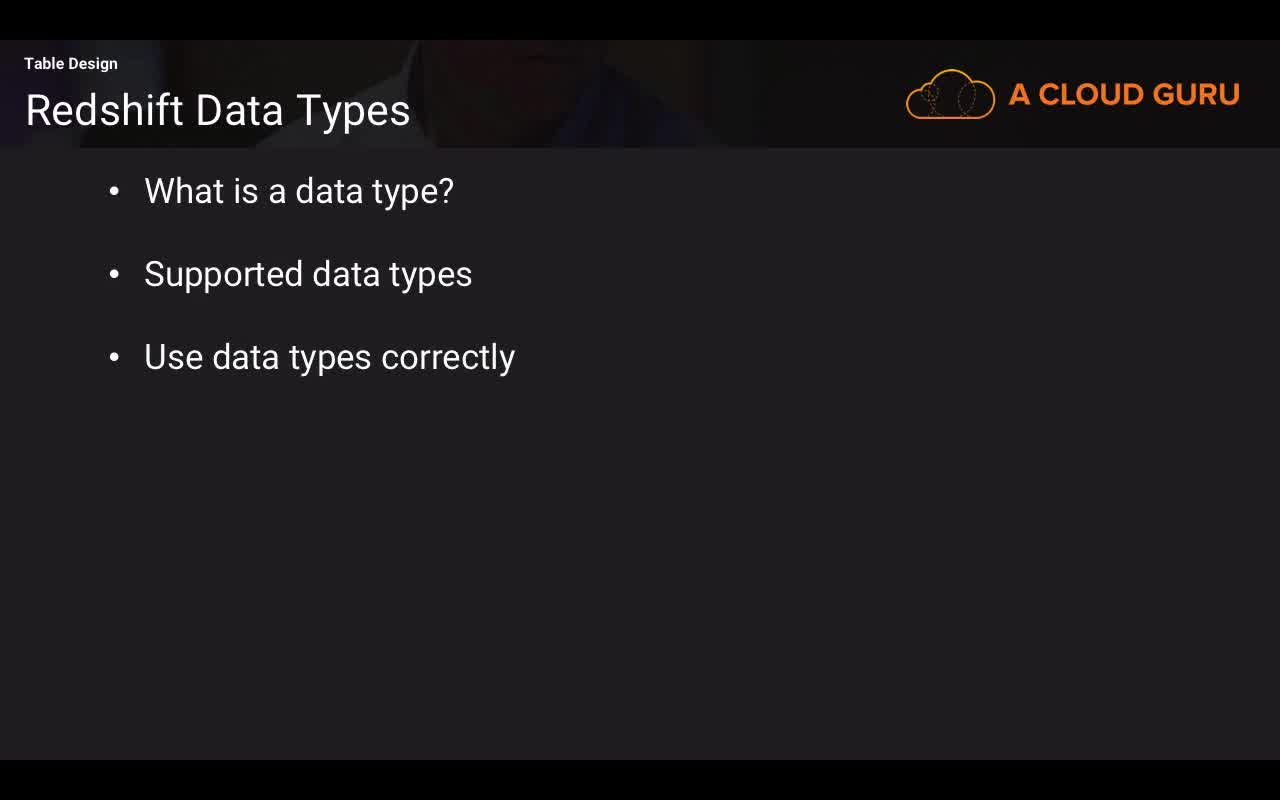Click bullet dot beside "What is a data type?"
This screenshot has width=1280, height=800.
114,191
